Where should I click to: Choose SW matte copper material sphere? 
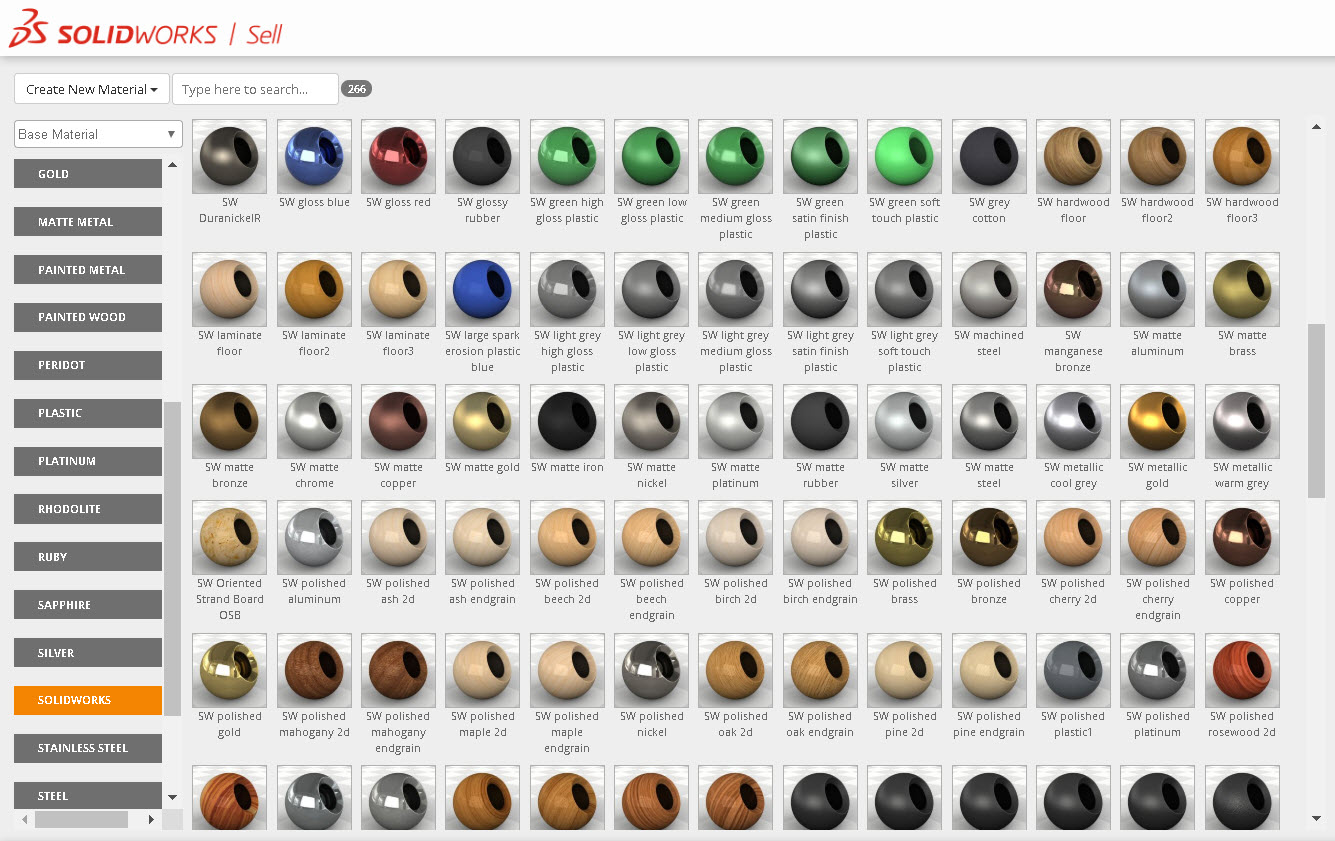[x=398, y=421]
